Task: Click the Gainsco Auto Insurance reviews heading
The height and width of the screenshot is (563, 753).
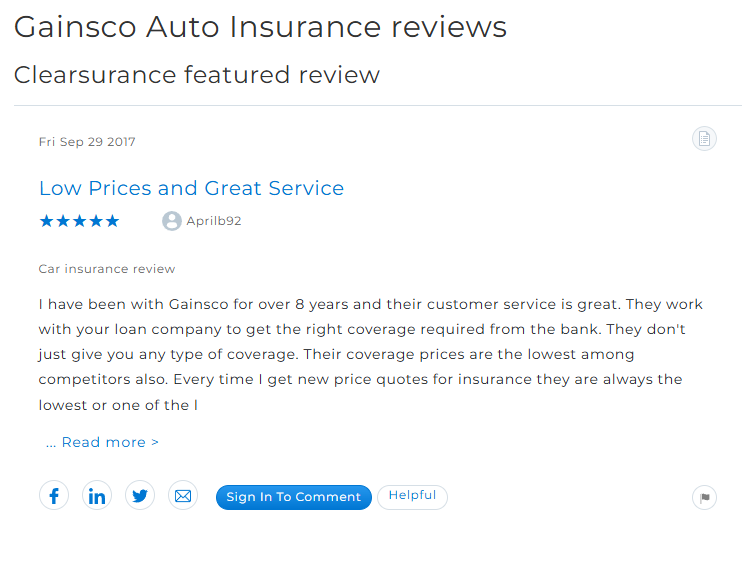Action: point(260,27)
